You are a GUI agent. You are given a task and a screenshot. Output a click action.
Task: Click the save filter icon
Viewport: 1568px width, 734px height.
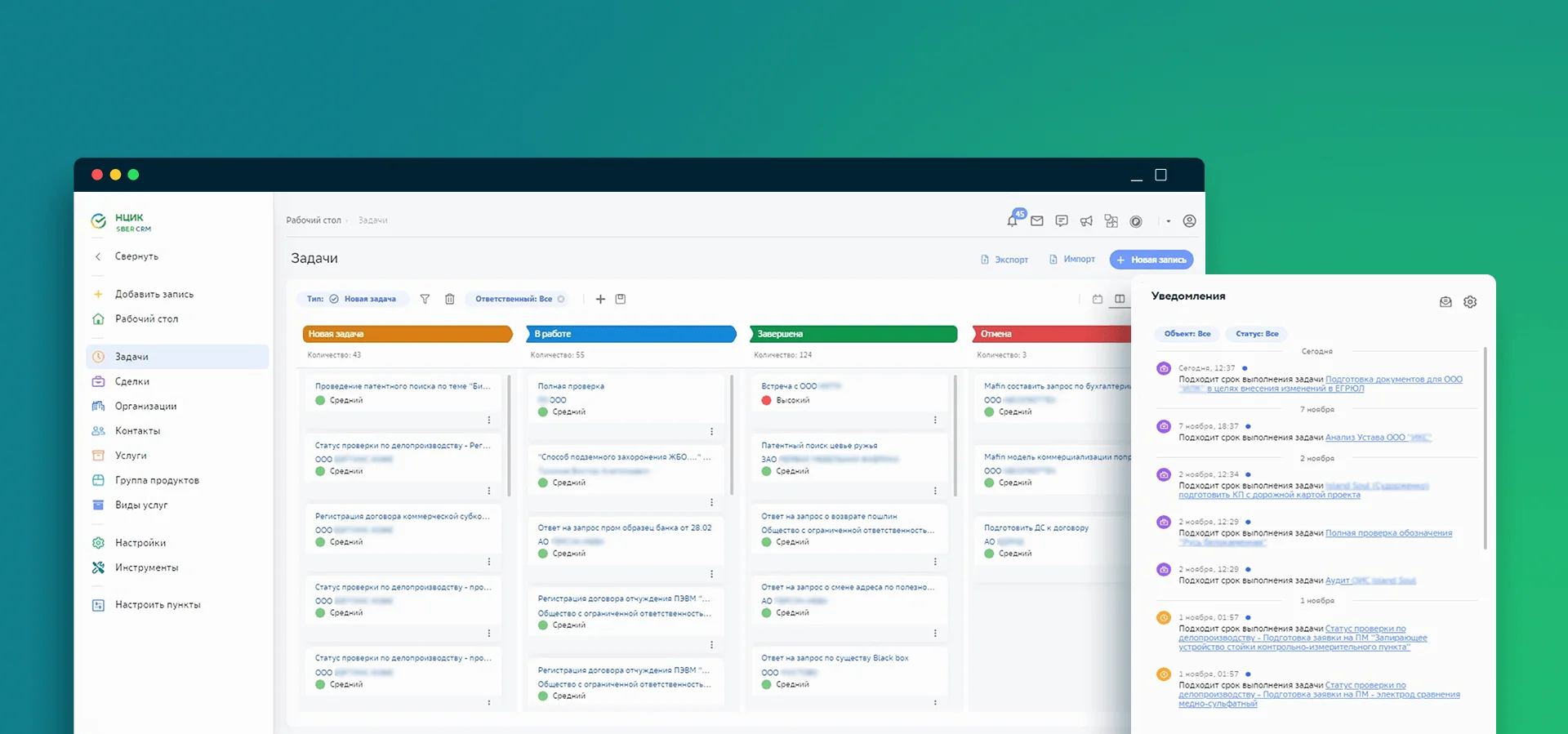pyautogui.click(x=621, y=299)
